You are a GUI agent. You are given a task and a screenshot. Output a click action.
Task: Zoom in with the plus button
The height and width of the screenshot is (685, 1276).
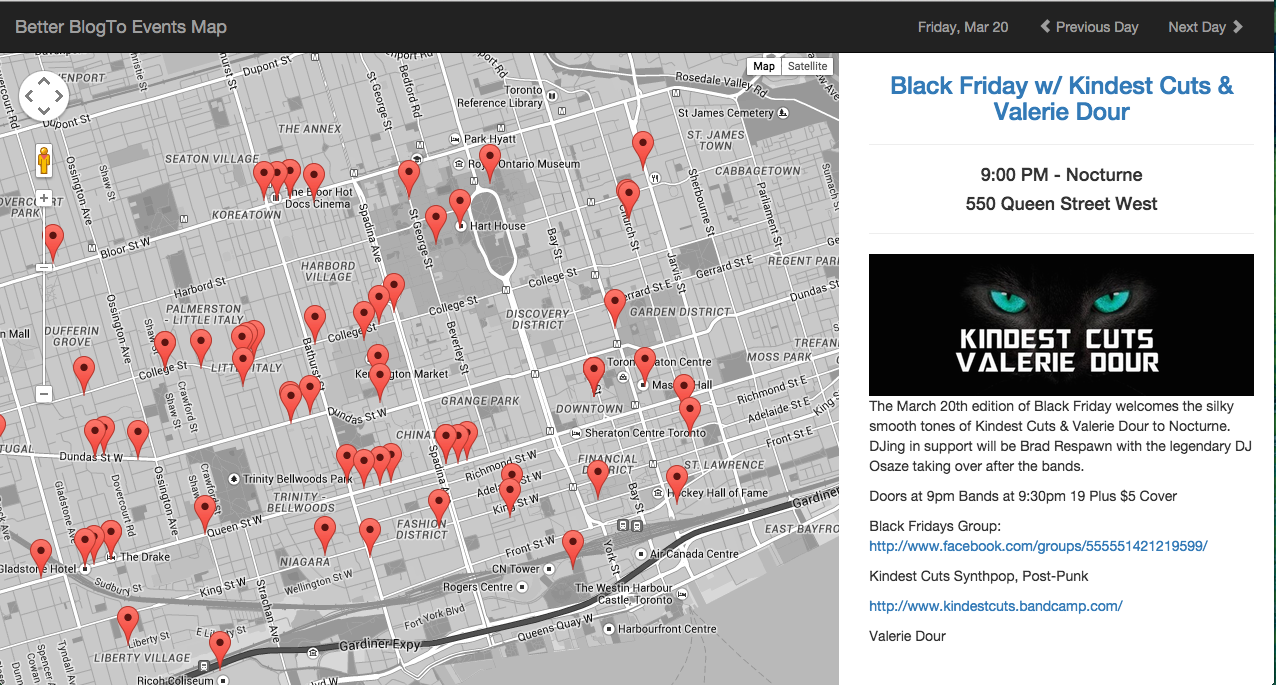click(x=44, y=198)
